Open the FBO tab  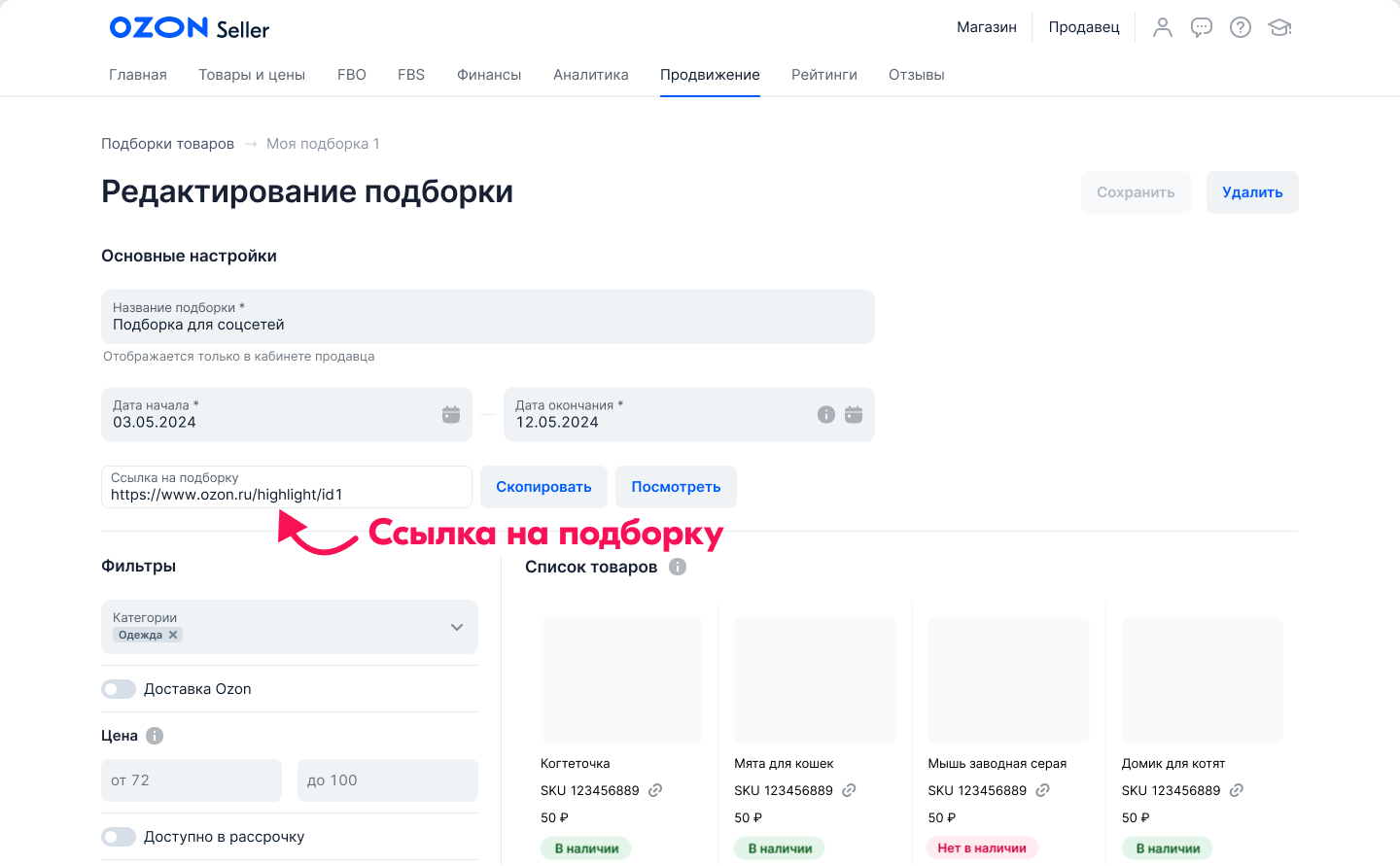(352, 75)
